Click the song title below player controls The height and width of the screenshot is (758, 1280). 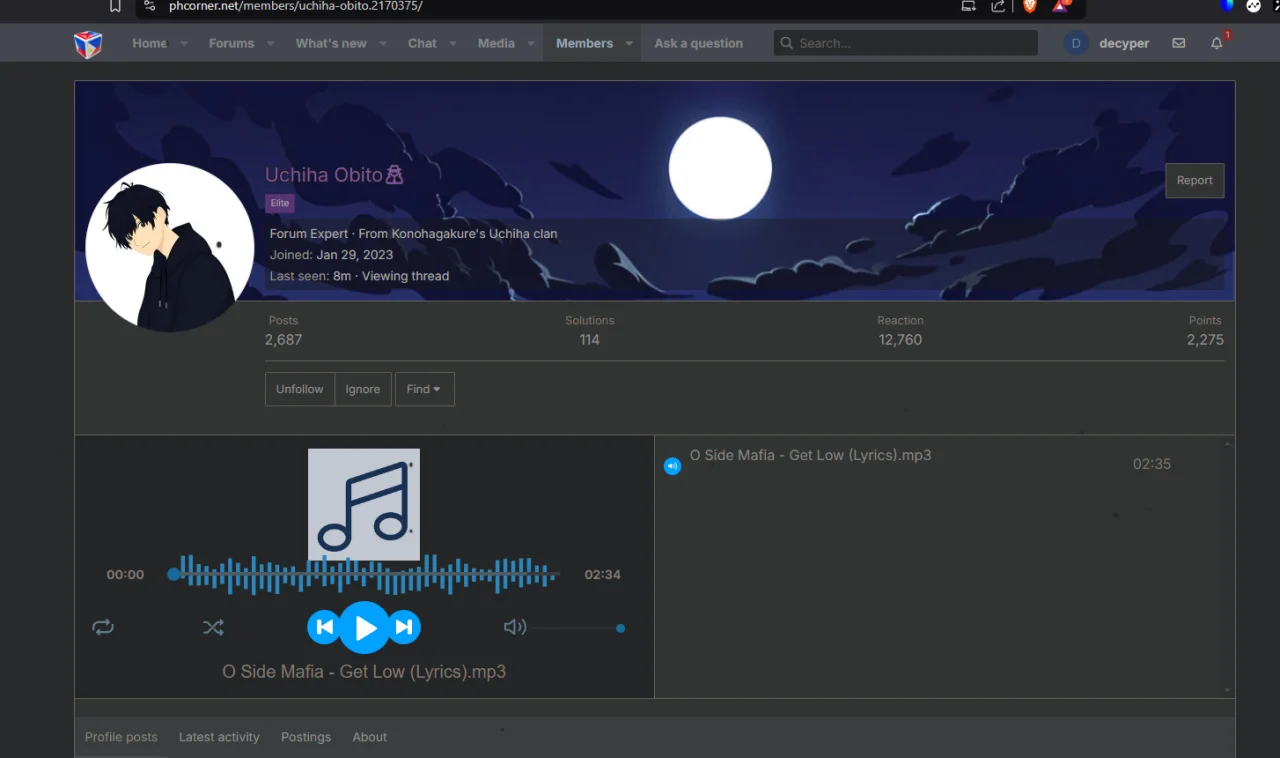click(x=364, y=672)
